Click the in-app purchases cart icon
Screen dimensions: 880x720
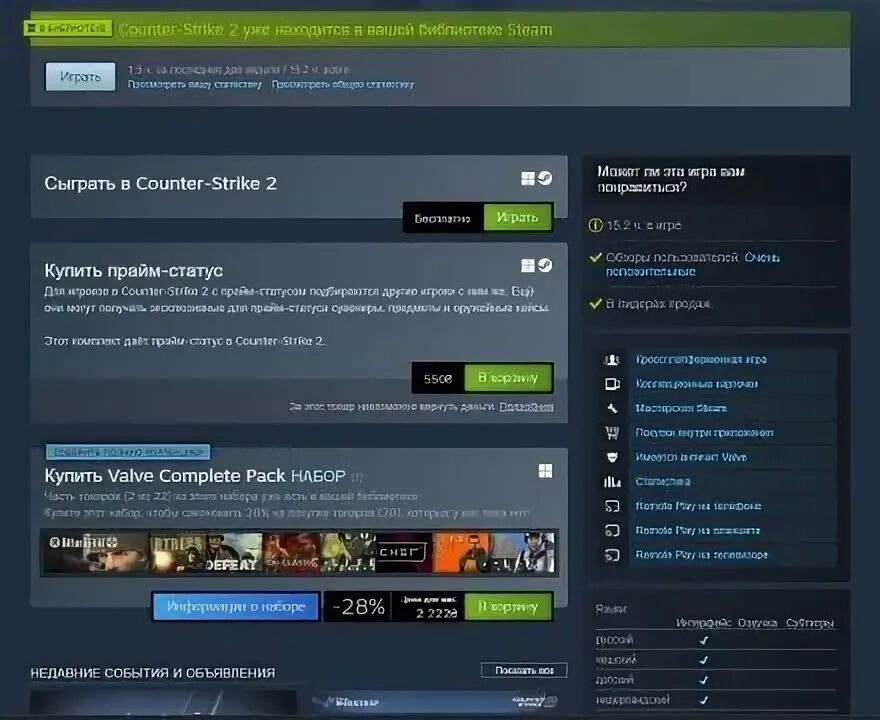click(x=612, y=433)
